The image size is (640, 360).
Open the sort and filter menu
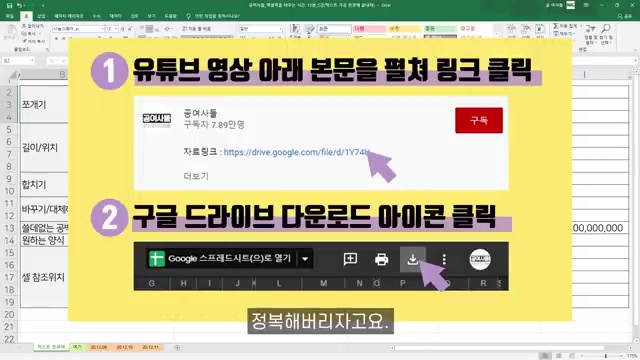pyautogui.click(x=590, y=34)
